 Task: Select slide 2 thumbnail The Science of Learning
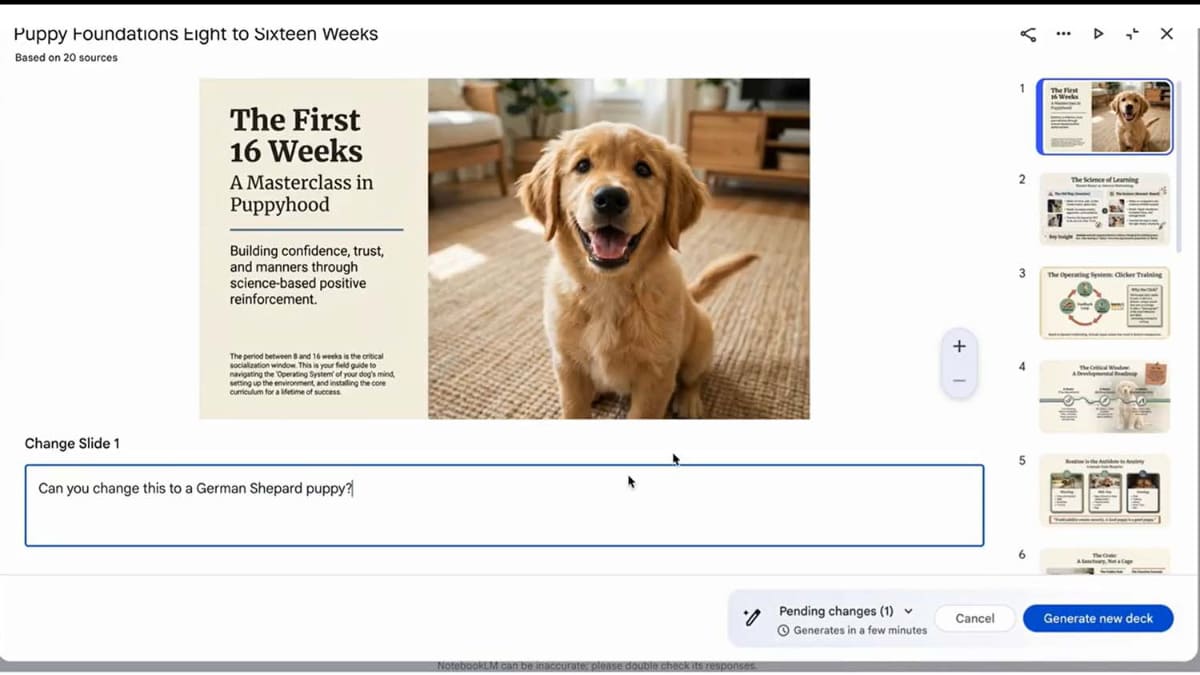pyautogui.click(x=1105, y=209)
